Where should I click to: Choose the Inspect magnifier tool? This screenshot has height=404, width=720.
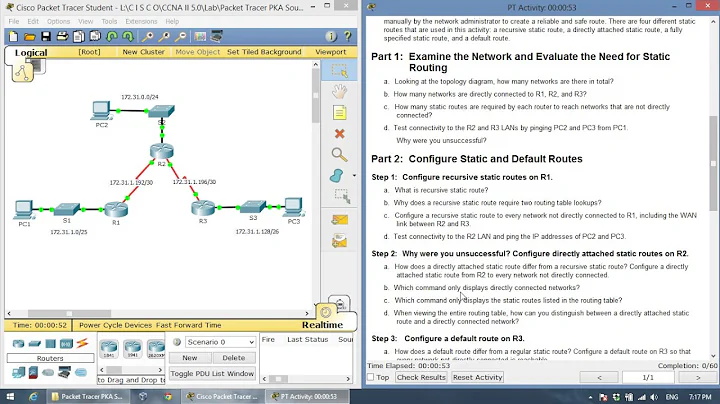[x=339, y=155]
